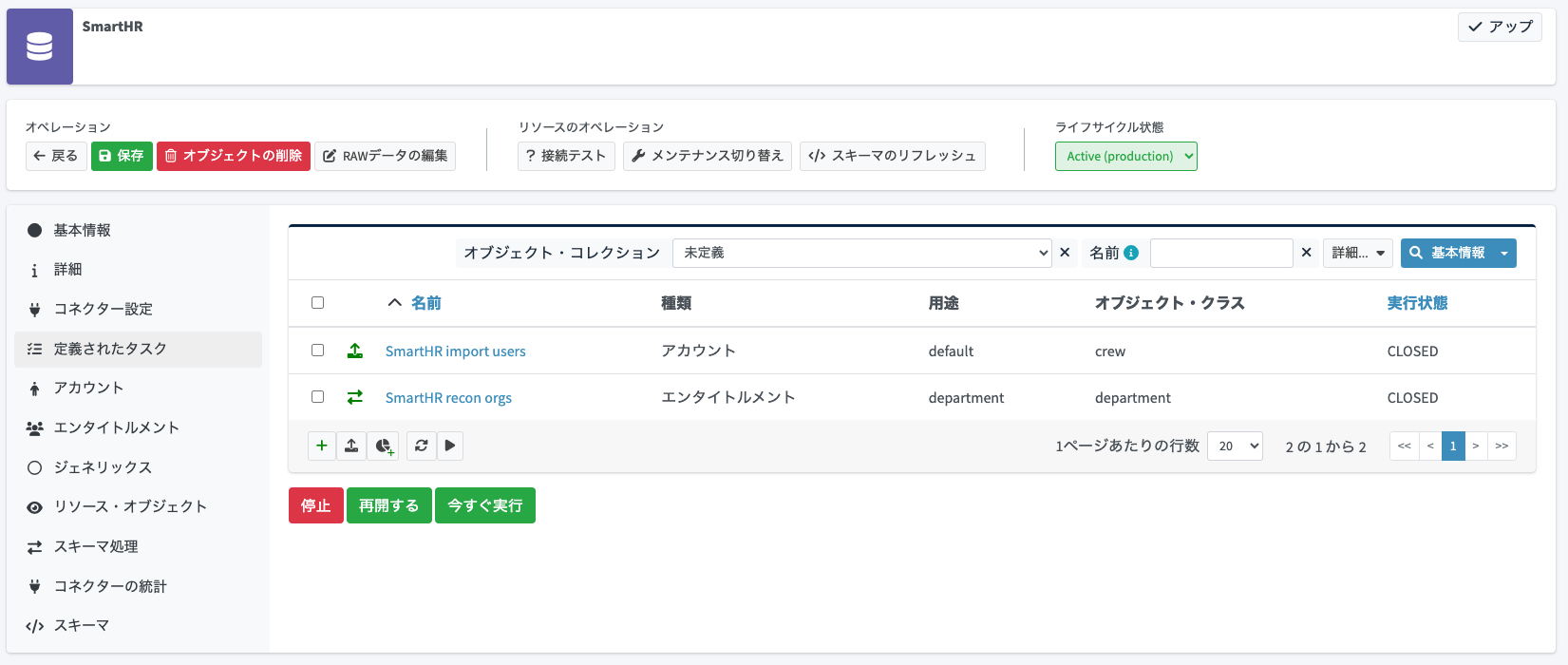
Task: Open コネクターの統計 in the sidebar
Action: pyautogui.click(x=139, y=586)
